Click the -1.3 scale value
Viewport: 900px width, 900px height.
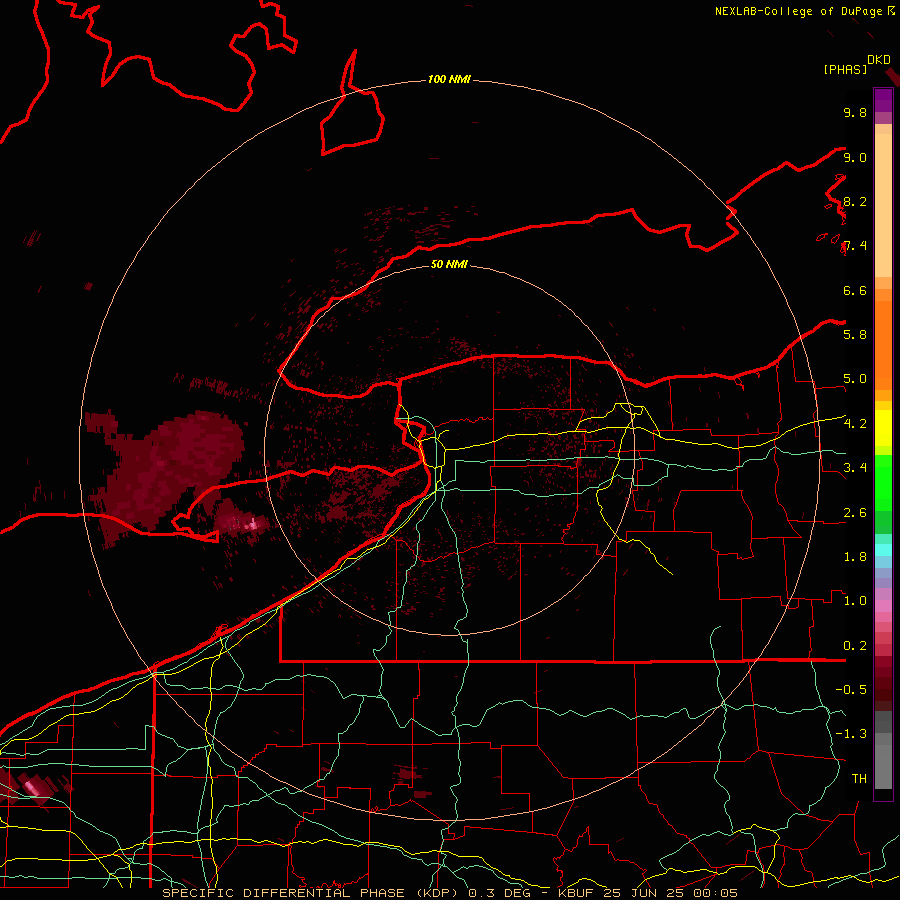click(851, 734)
